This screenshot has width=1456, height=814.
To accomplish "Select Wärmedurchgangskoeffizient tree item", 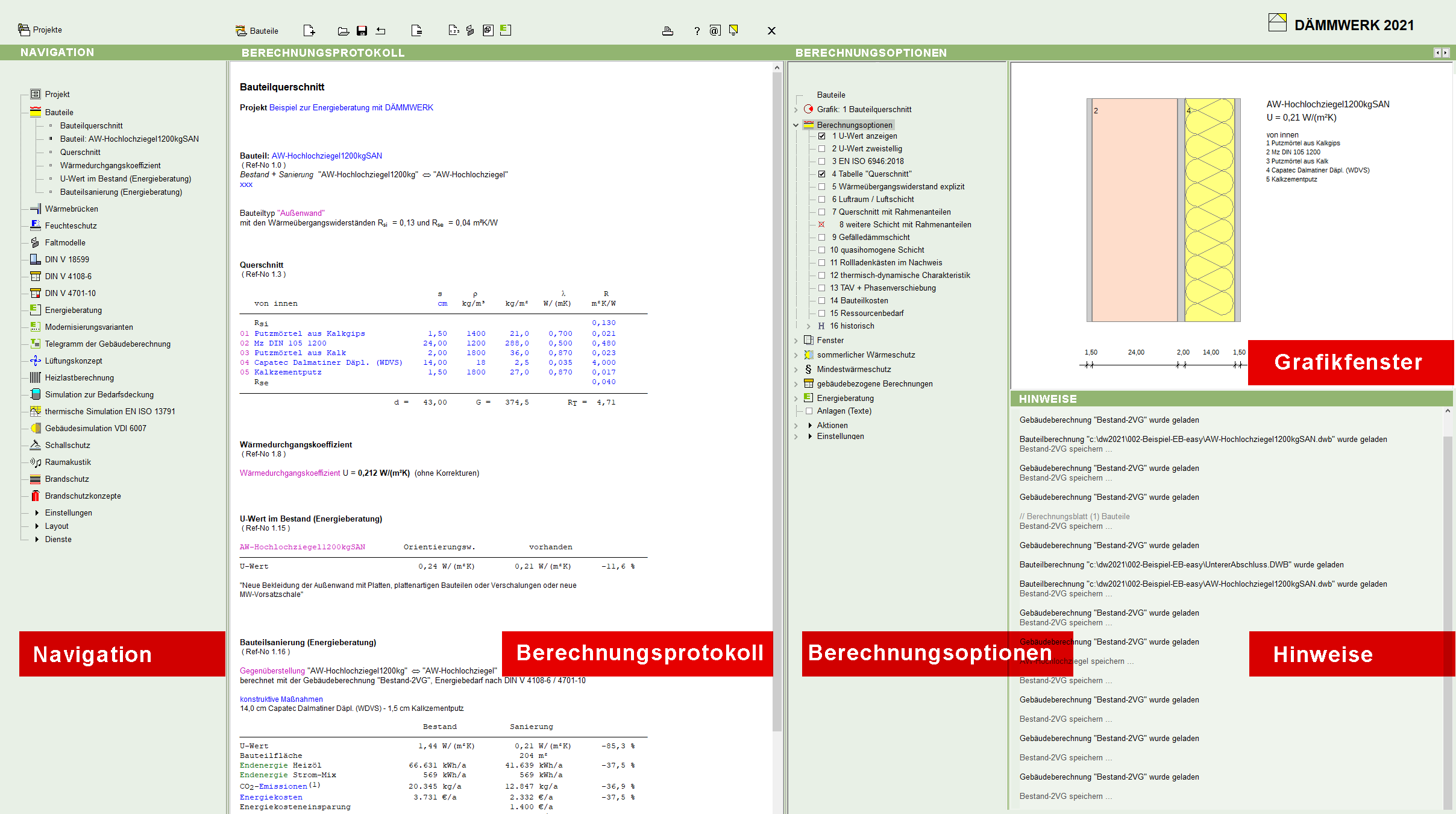I will pos(110,165).
